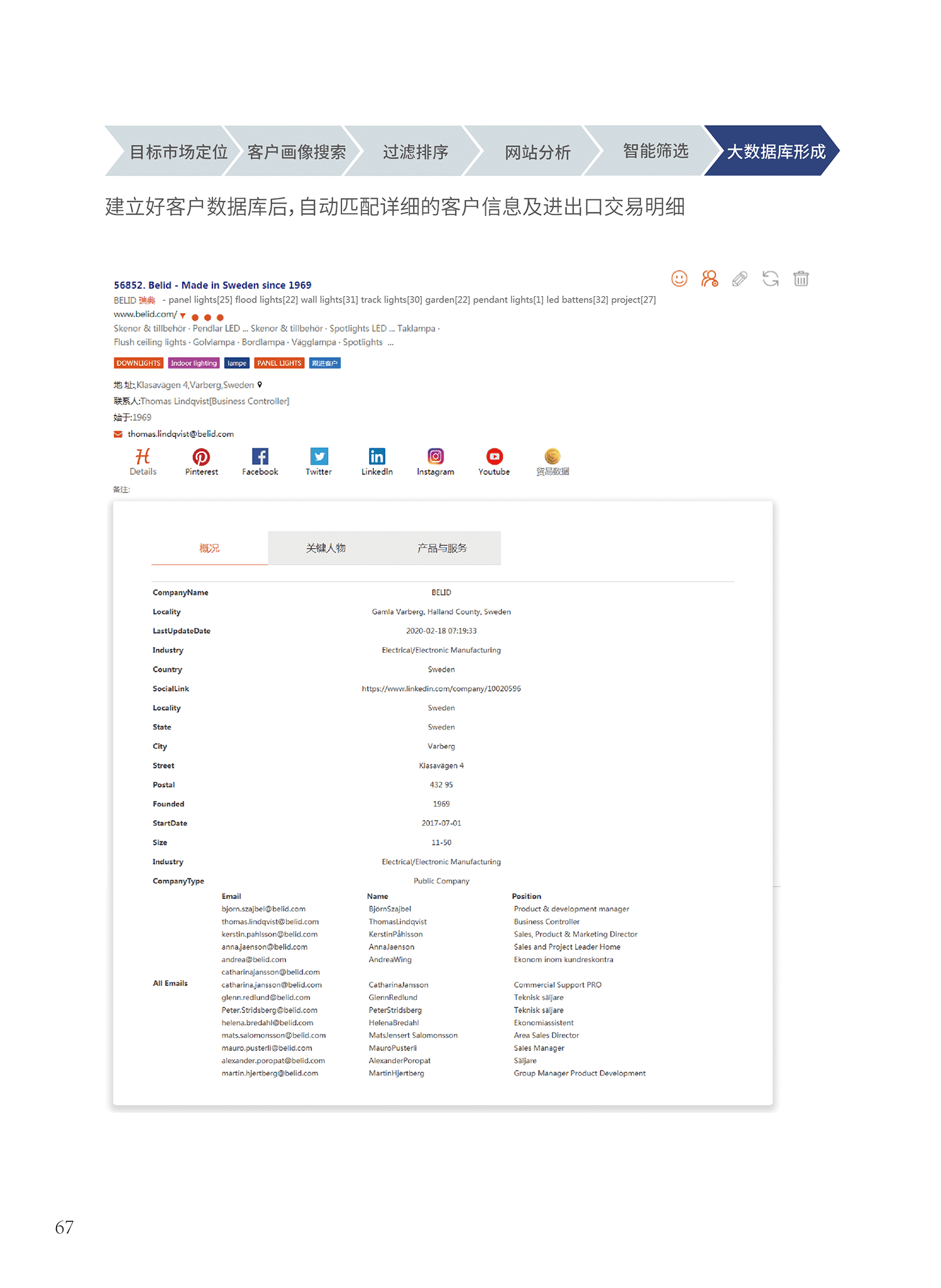Screen dimensions: 941x1288
Task: Click the alexander.poropat@belid.com email
Action: pos(273,1060)
